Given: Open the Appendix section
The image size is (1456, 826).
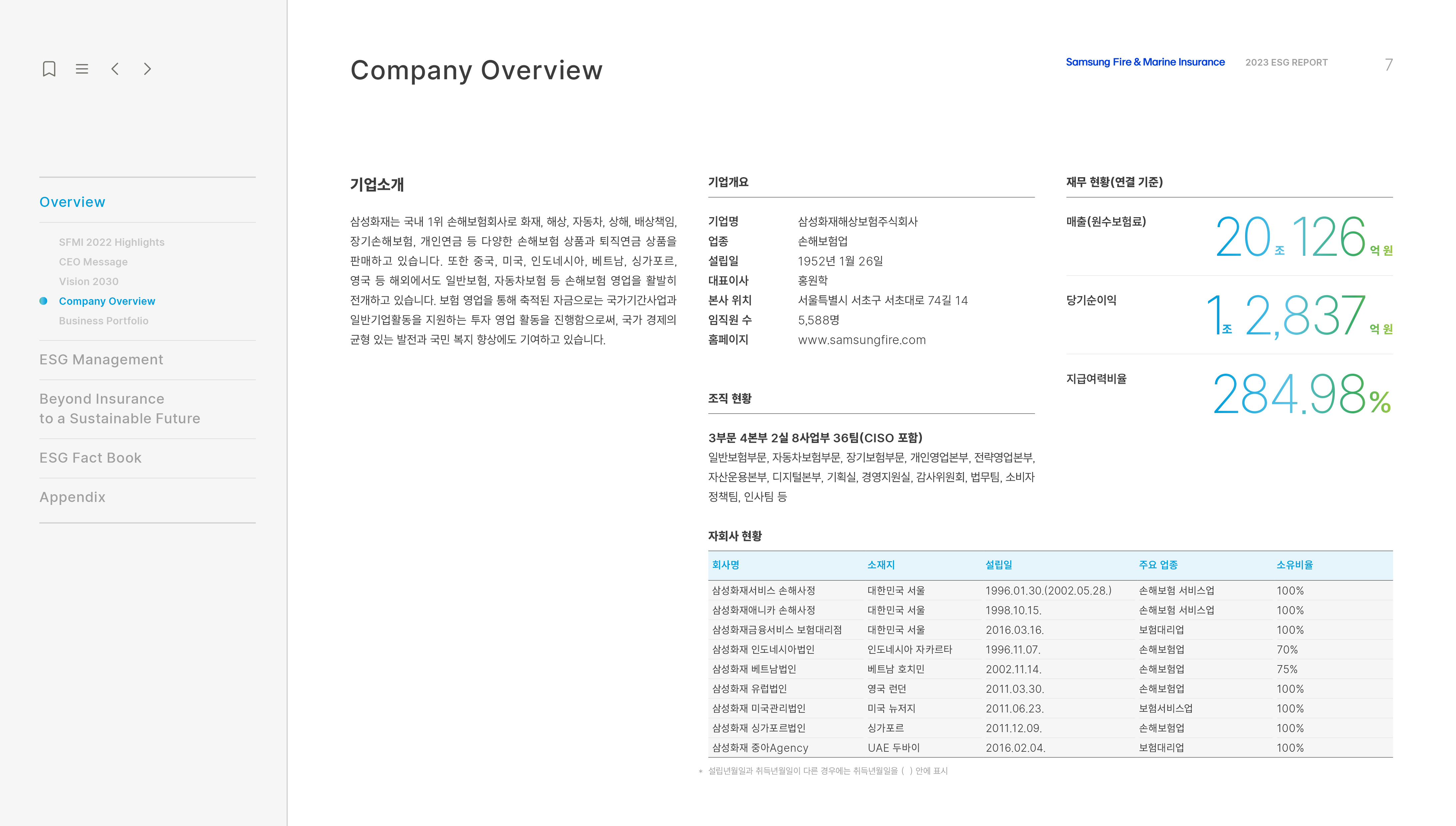Looking at the screenshot, I should (72, 497).
